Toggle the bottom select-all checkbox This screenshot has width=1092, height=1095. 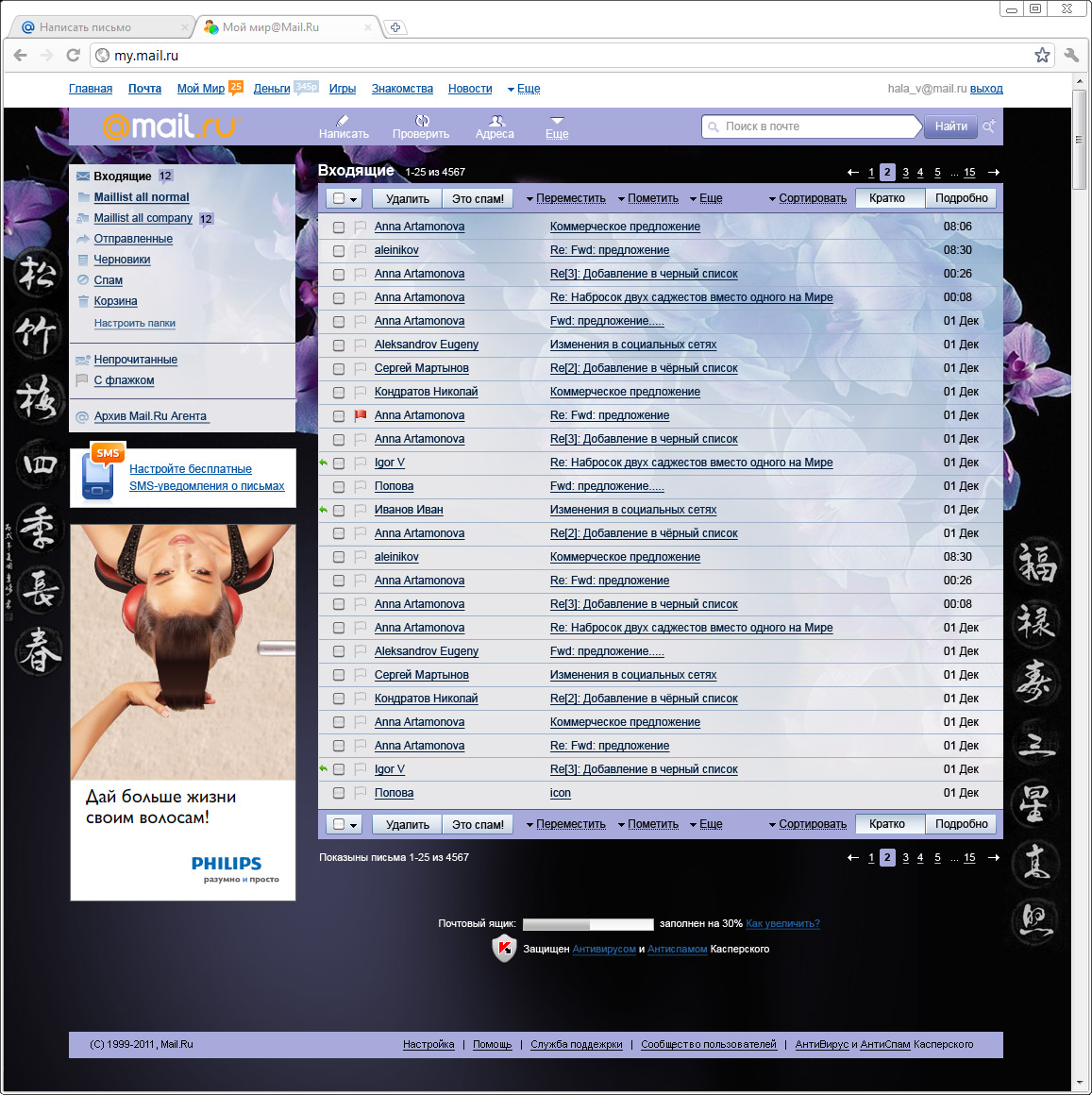point(339,824)
